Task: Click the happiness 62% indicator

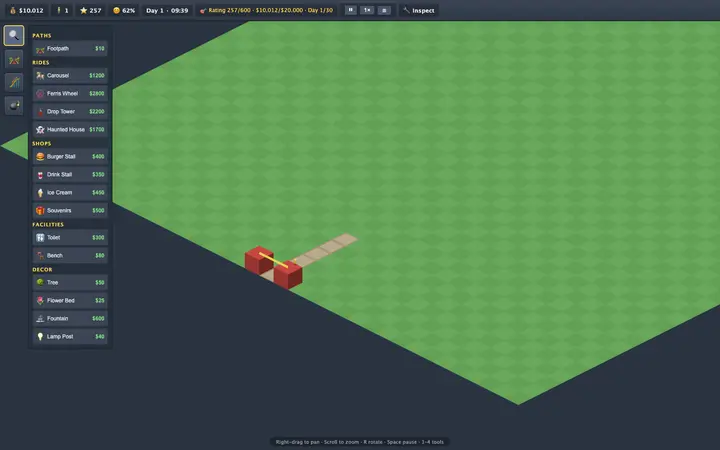Action: pos(124,10)
